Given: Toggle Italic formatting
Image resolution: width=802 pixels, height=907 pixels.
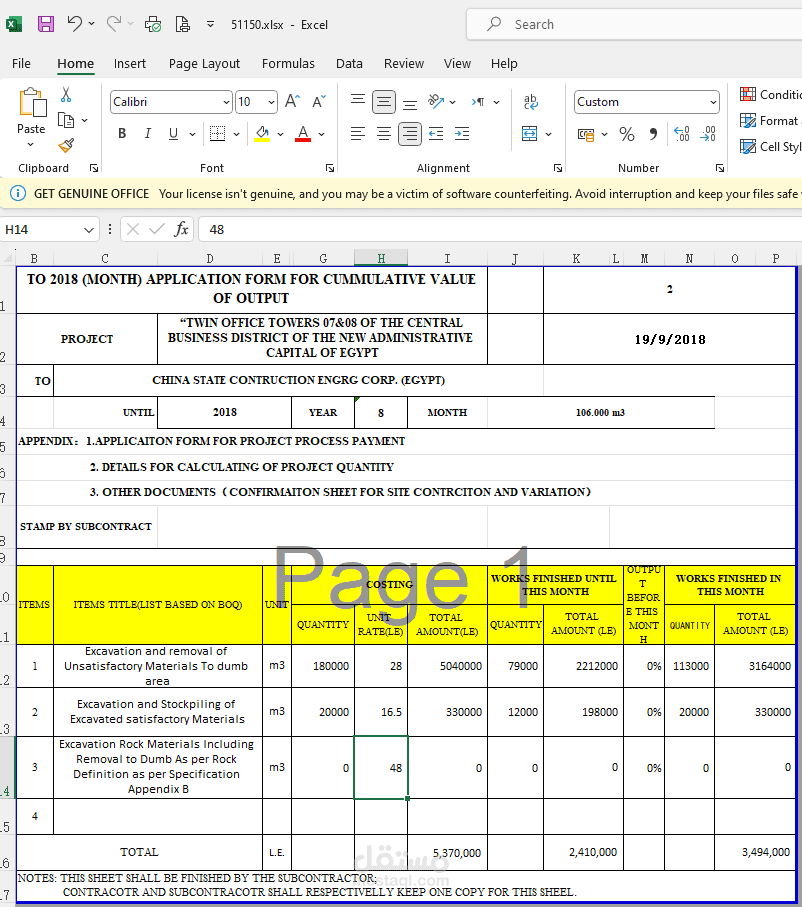Looking at the screenshot, I should click(x=148, y=134).
